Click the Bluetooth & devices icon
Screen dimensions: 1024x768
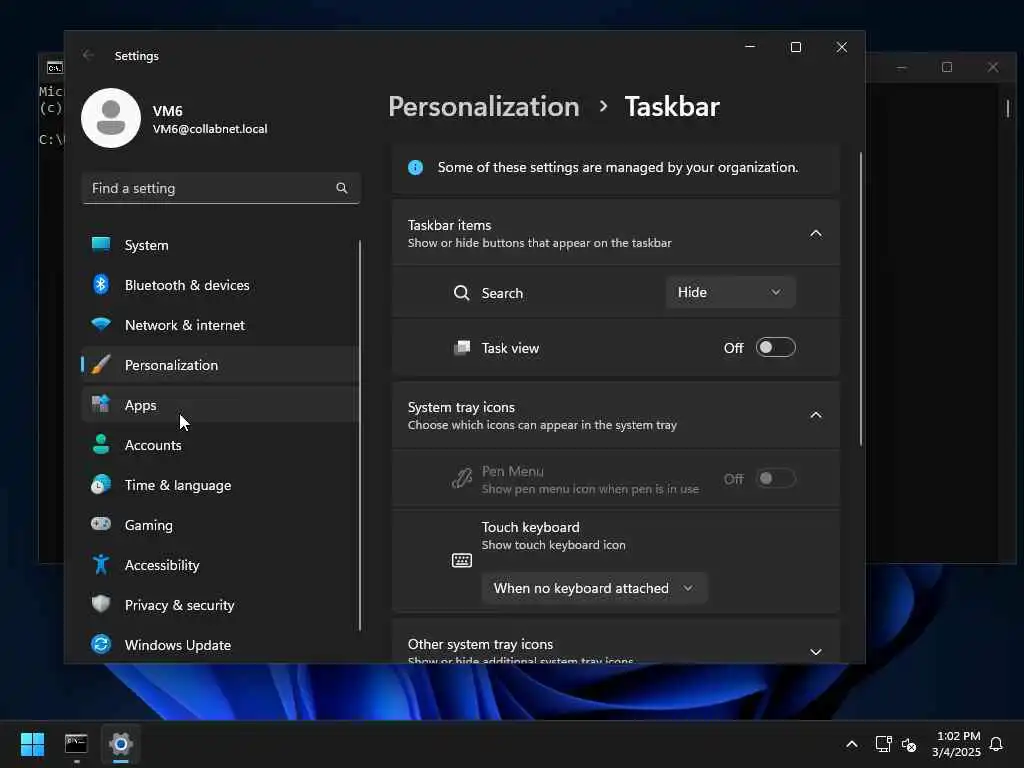pyautogui.click(x=101, y=284)
